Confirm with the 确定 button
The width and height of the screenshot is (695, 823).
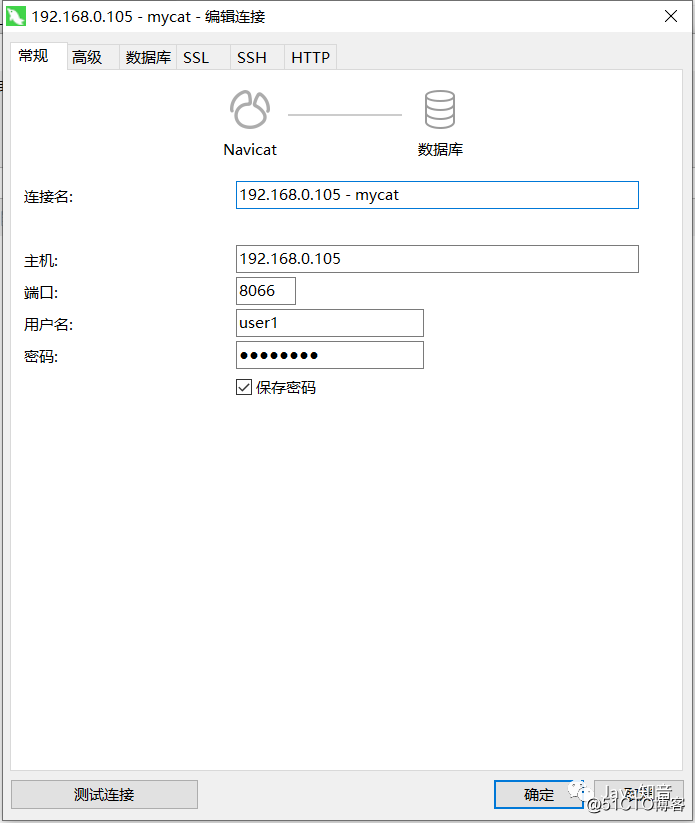click(x=539, y=794)
